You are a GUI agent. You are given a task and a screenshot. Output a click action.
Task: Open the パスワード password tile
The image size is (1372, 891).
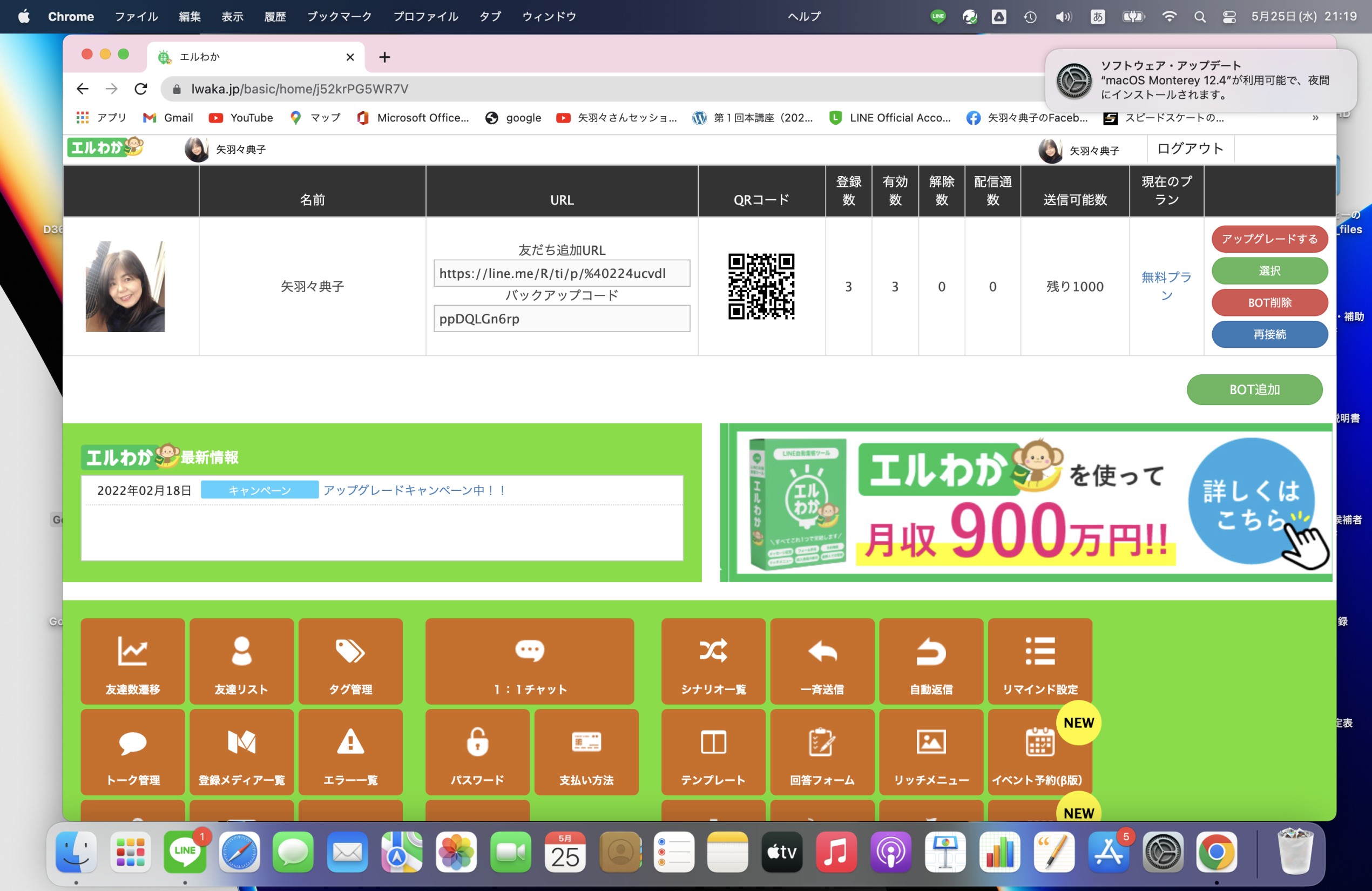pos(477,752)
